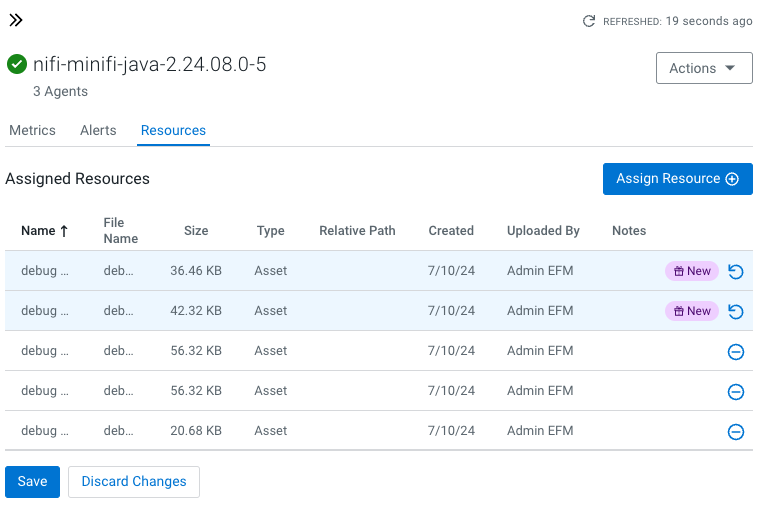Expand the collapsed side panel with double chevron
Image resolution: width=763 pixels, height=507 pixels.
point(16,20)
